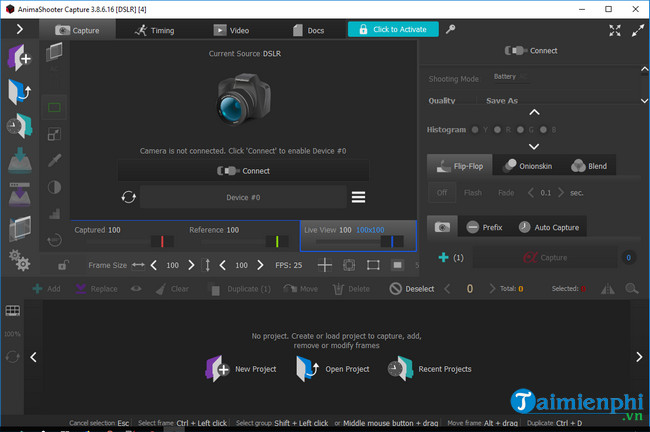Image resolution: width=650 pixels, height=432 pixels.
Task: Expand section with down chevron below Histogram
Action: coord(534,146)
